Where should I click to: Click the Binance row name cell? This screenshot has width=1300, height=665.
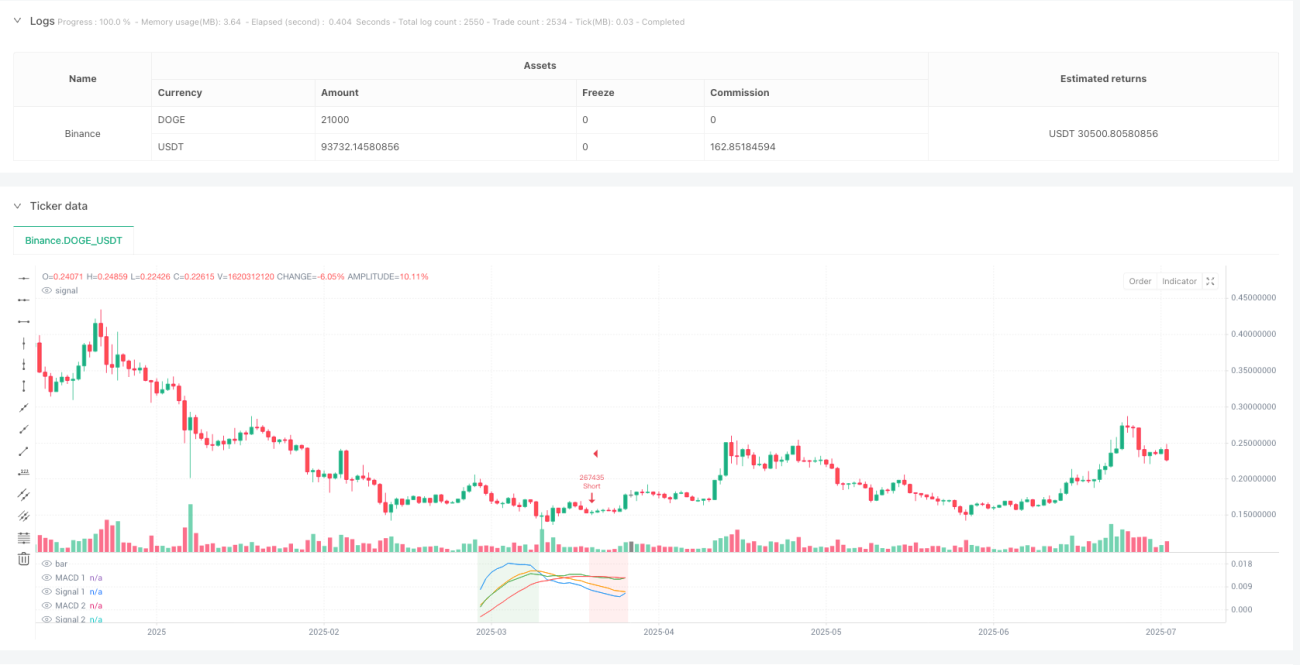82,133
